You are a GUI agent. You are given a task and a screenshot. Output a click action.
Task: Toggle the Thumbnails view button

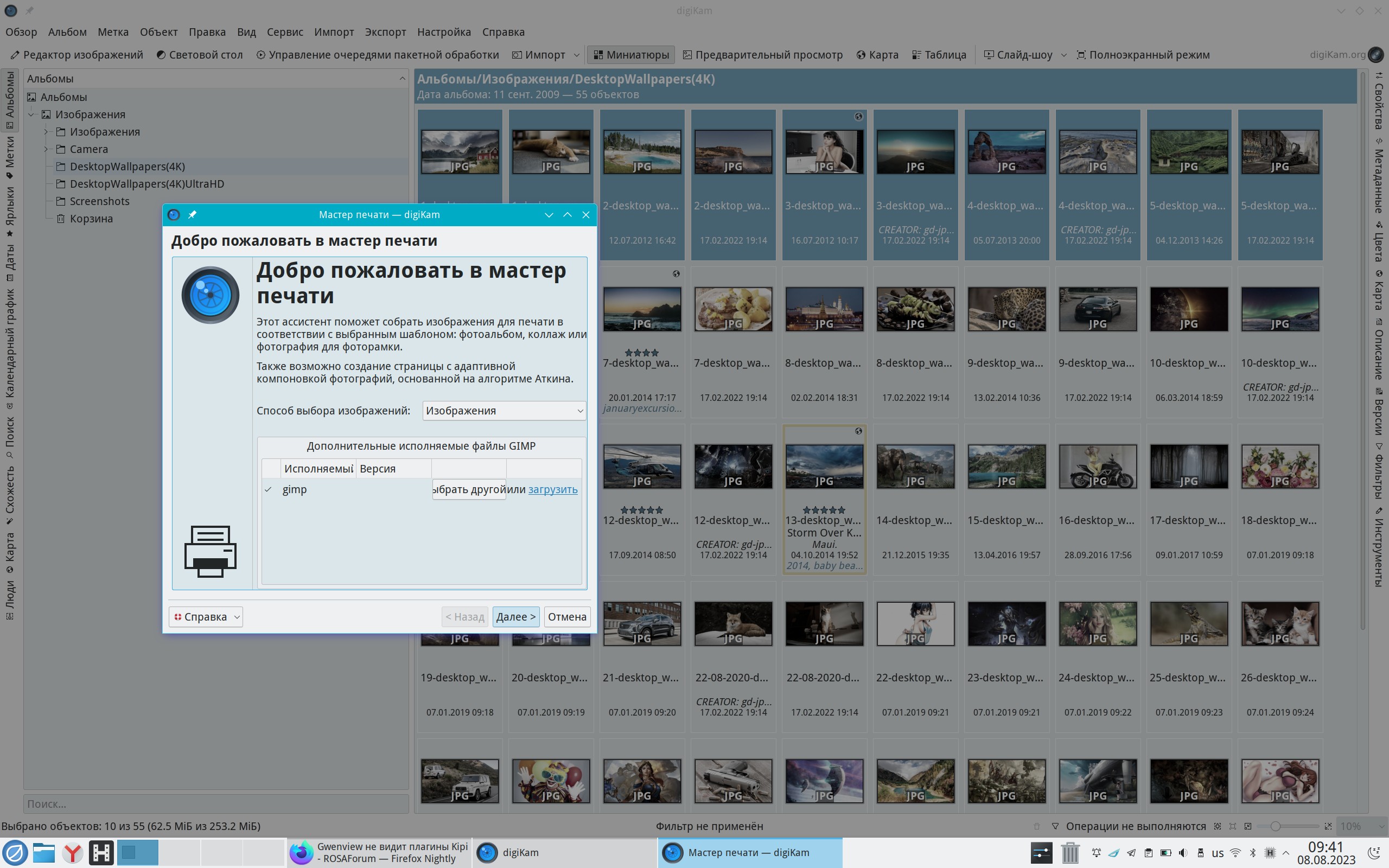pyautogui.click(x=631, y=55)
